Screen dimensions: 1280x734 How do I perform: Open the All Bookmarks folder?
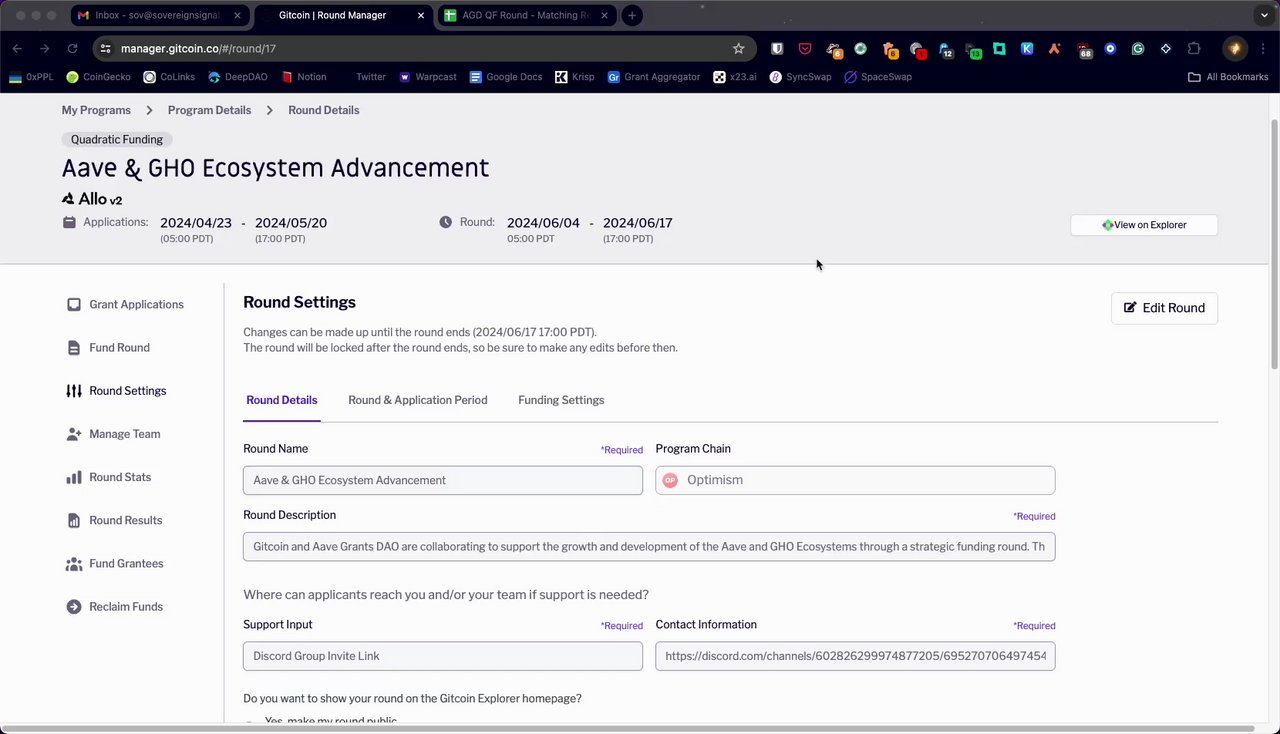(x=1228, y=77)
